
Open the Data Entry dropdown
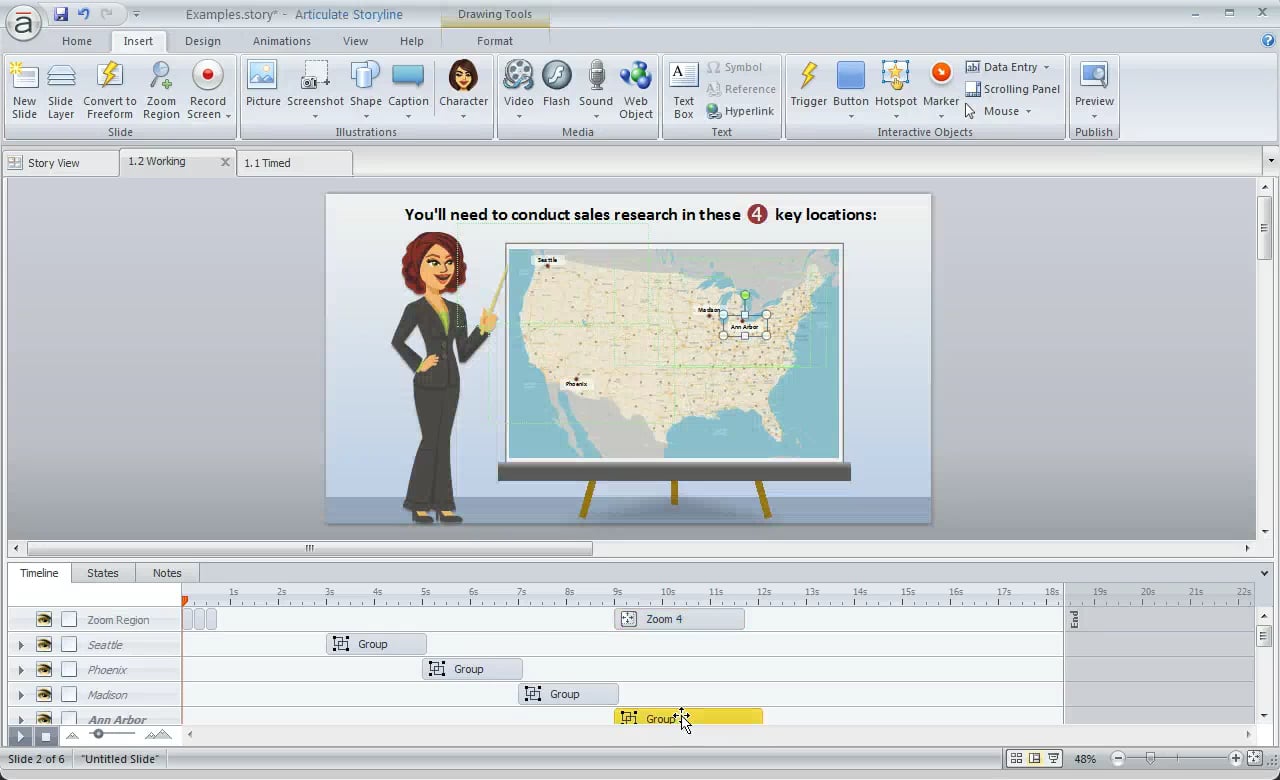[1008, 67]
